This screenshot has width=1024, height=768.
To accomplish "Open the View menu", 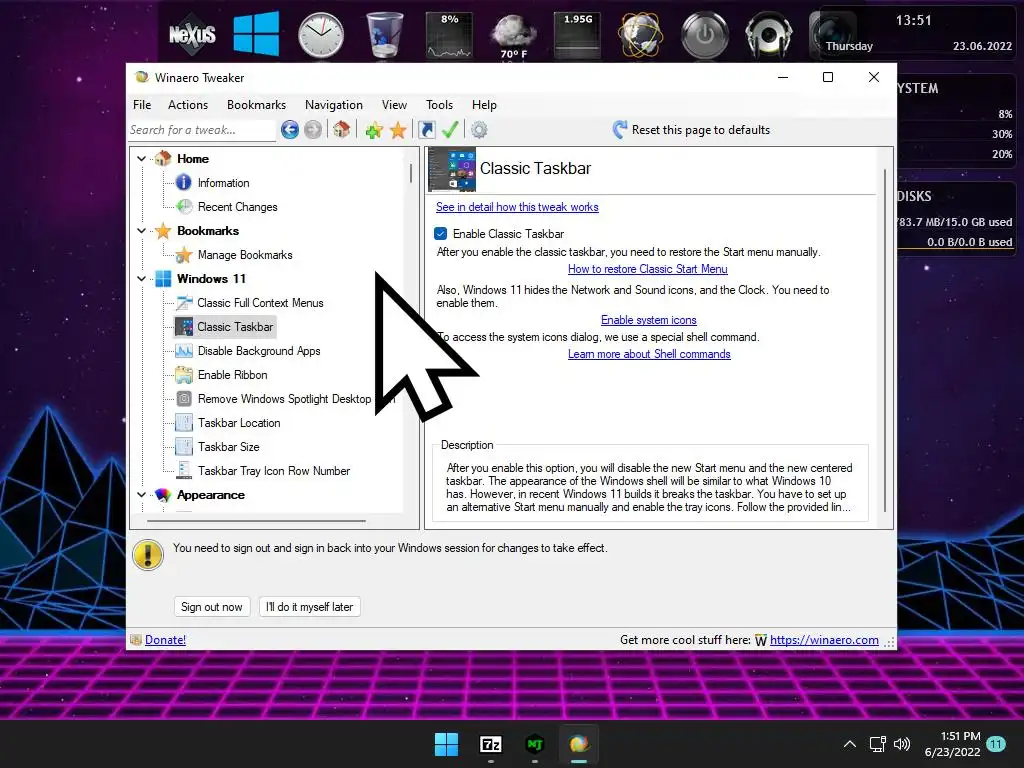I will coord(394,105).
